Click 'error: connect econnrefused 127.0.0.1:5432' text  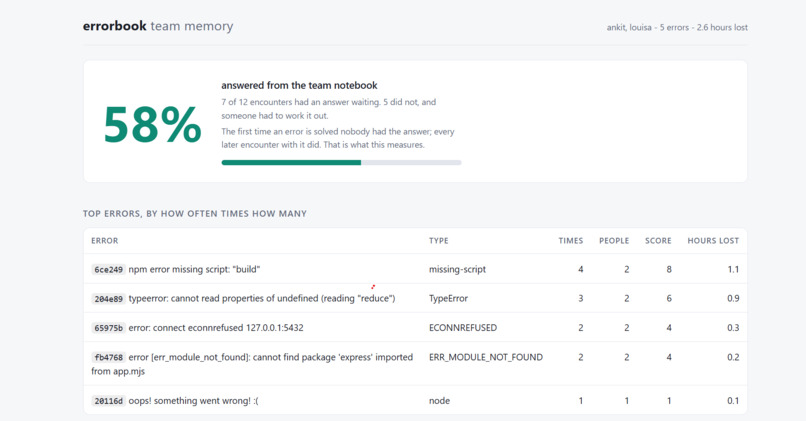216,328
